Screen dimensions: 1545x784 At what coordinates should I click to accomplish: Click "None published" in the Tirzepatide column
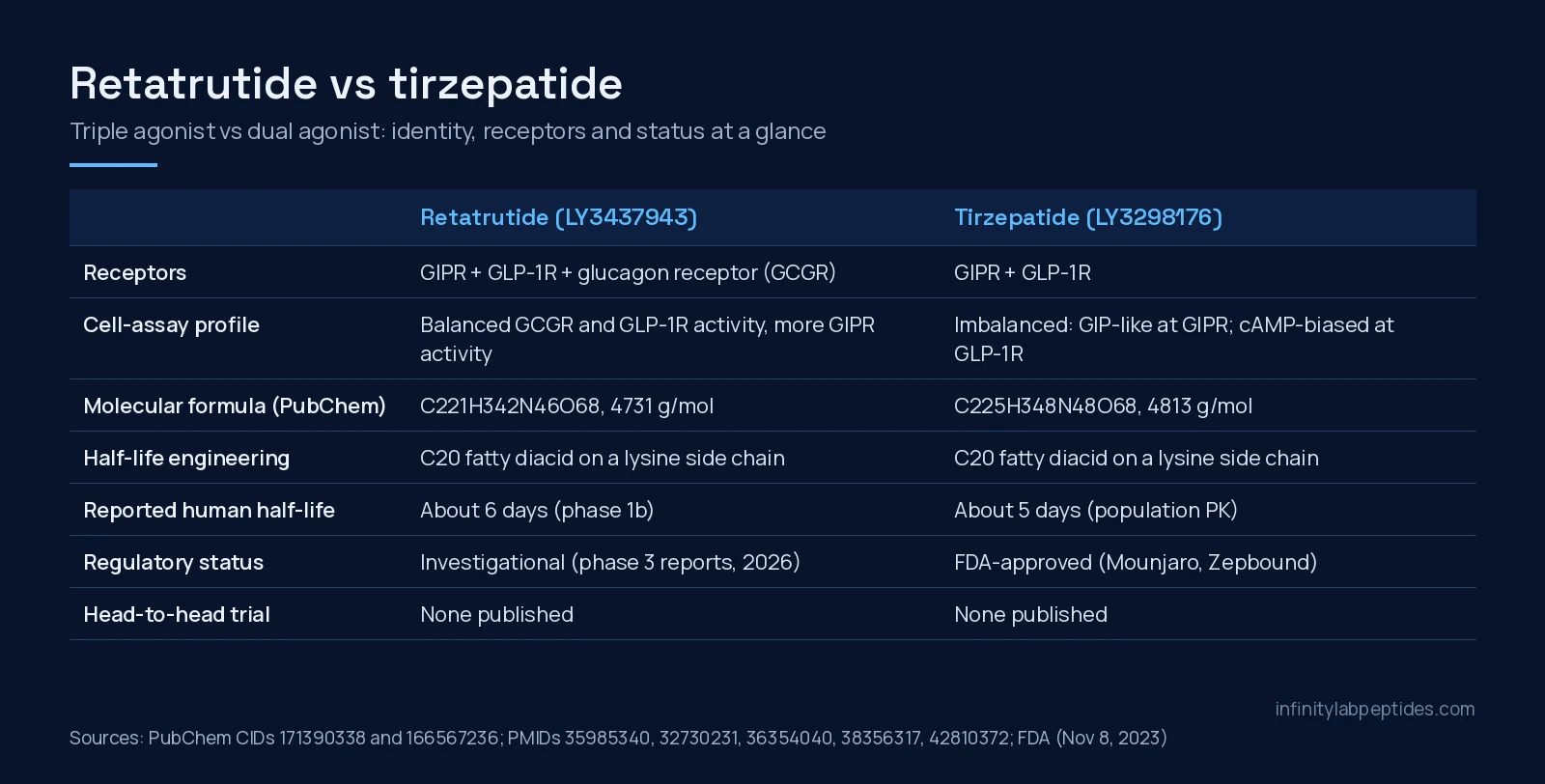(1030, 614)
